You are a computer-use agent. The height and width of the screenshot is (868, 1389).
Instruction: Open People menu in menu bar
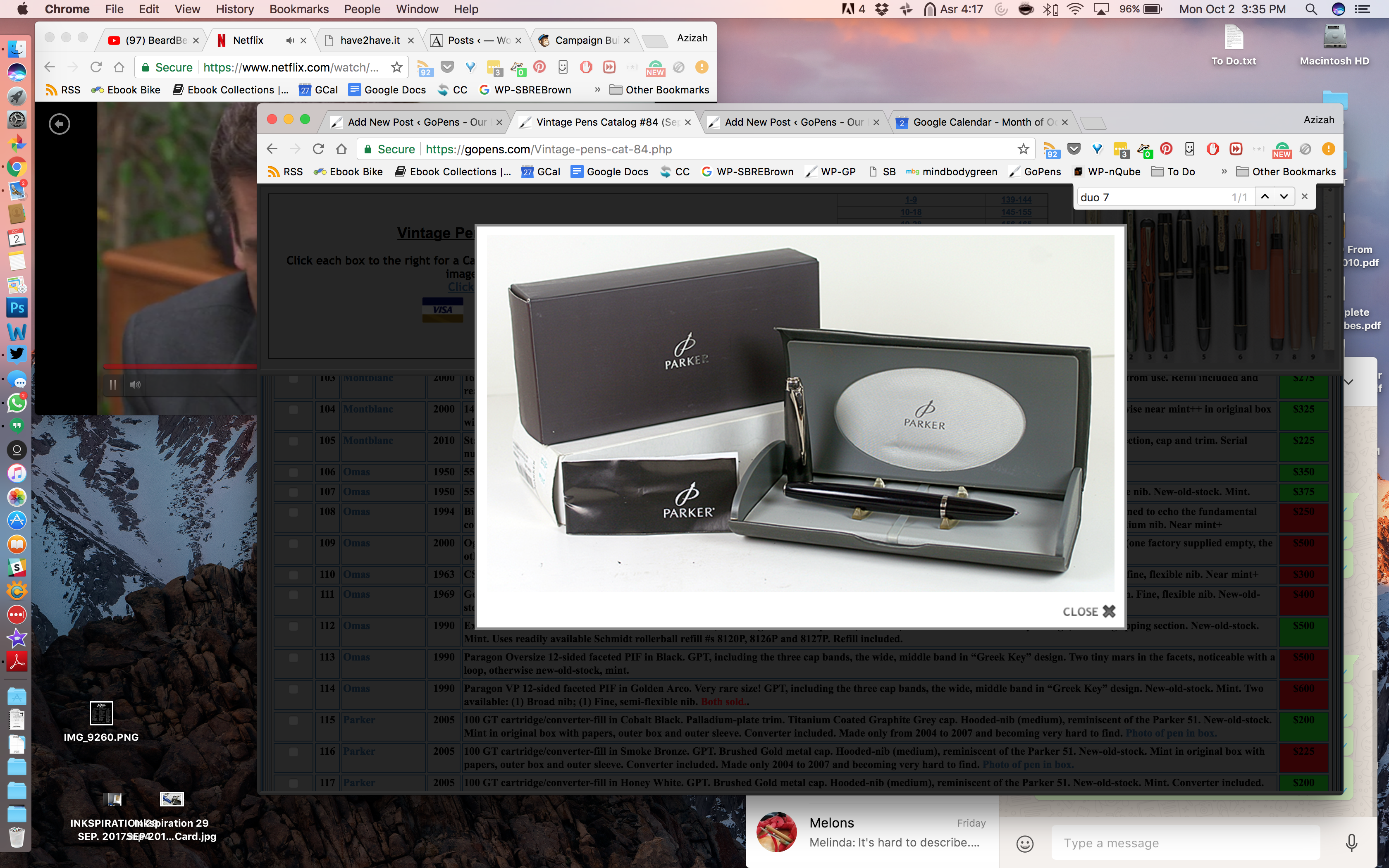point(362,9)
